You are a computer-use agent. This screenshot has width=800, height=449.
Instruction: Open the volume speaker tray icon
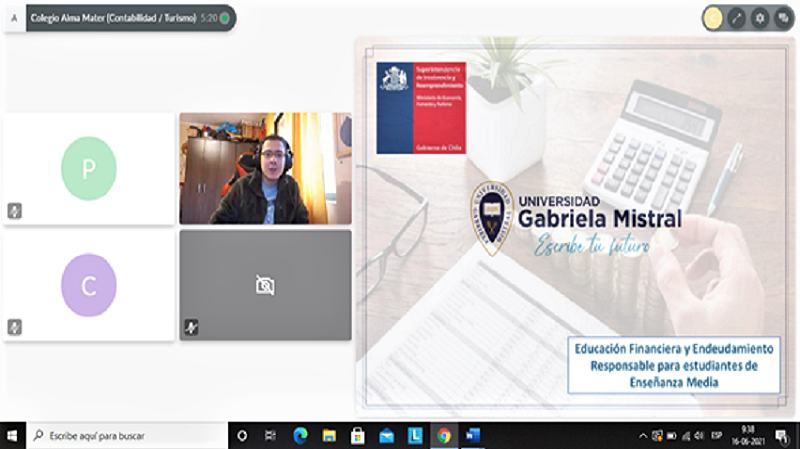pos(699,436)
